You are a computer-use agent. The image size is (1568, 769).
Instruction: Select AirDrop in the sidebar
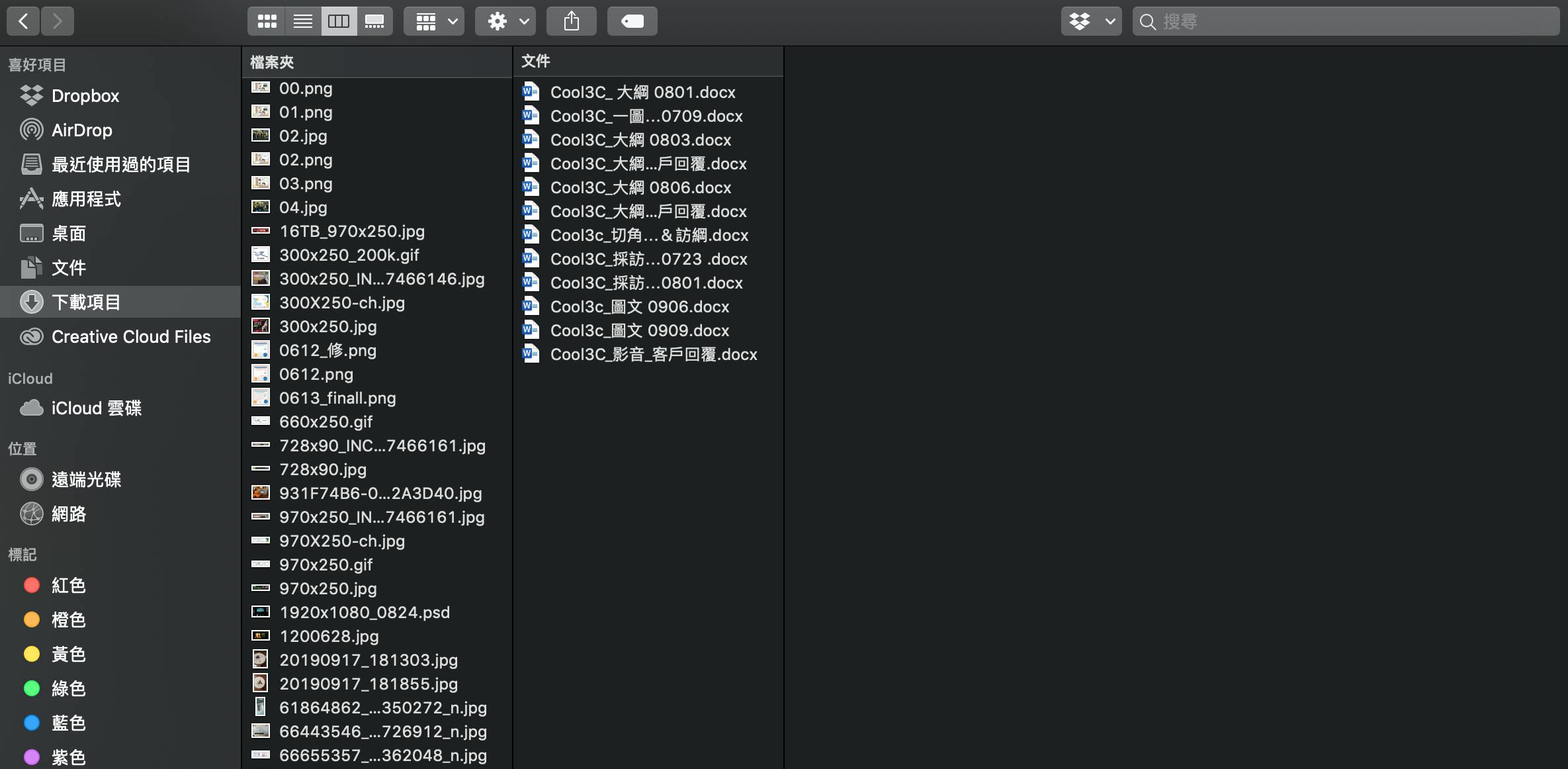click(81, 130)
